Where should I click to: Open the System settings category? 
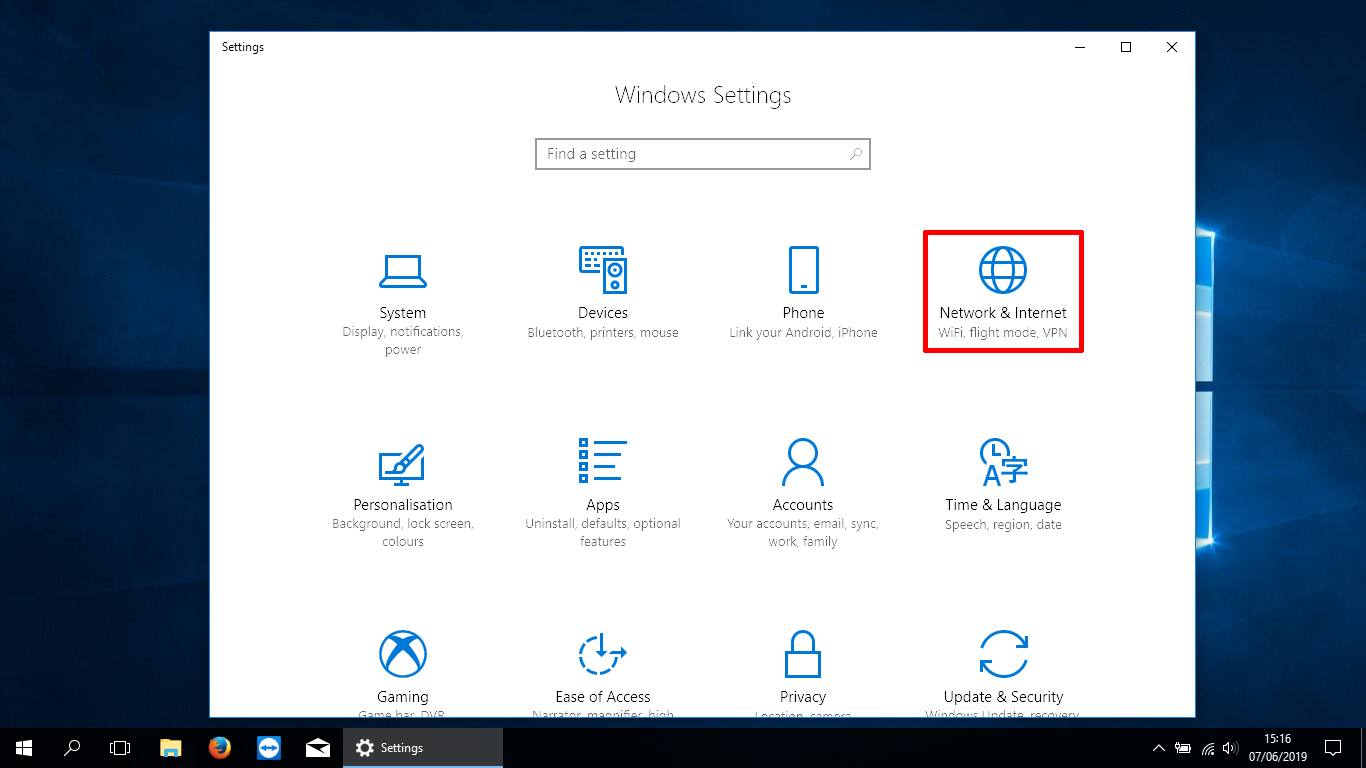(x=403, y=301)
